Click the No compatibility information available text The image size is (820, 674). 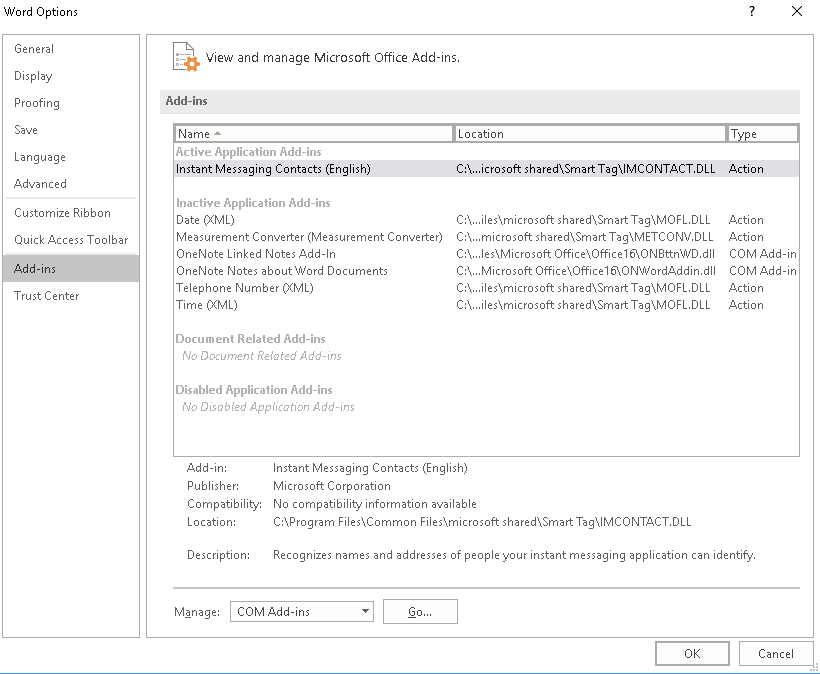pyautogui.click(x=375, y=504)
